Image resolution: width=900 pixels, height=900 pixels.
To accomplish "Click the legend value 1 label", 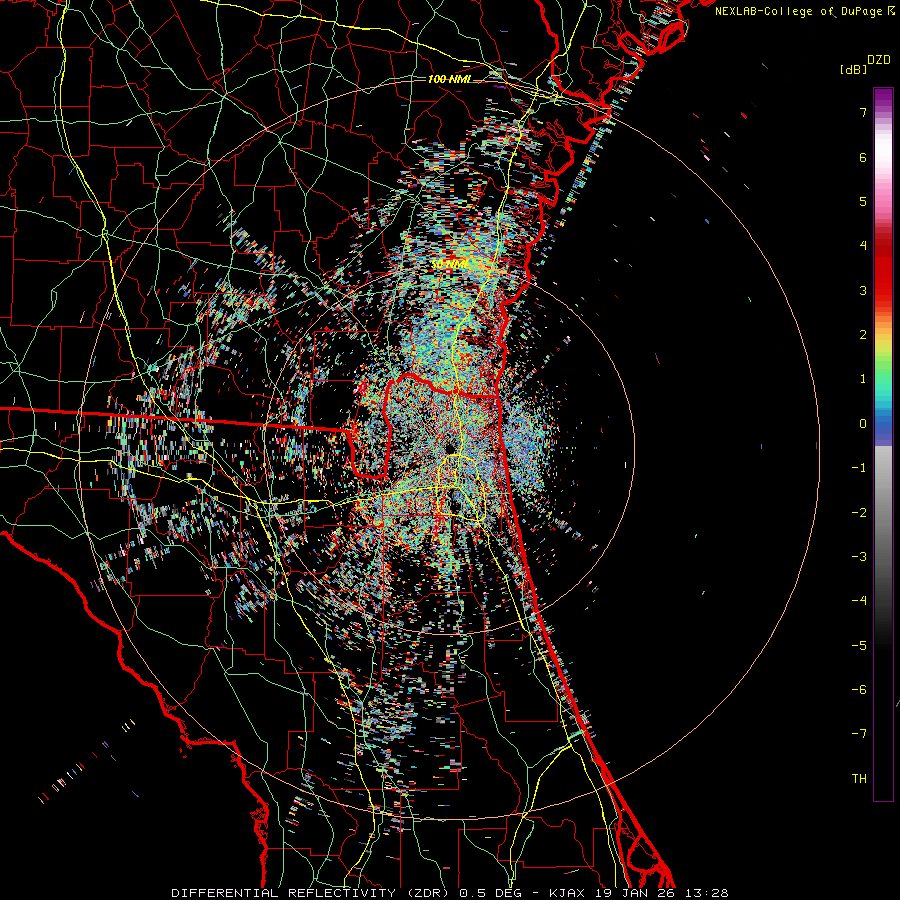I will click(x=863, y=379).
